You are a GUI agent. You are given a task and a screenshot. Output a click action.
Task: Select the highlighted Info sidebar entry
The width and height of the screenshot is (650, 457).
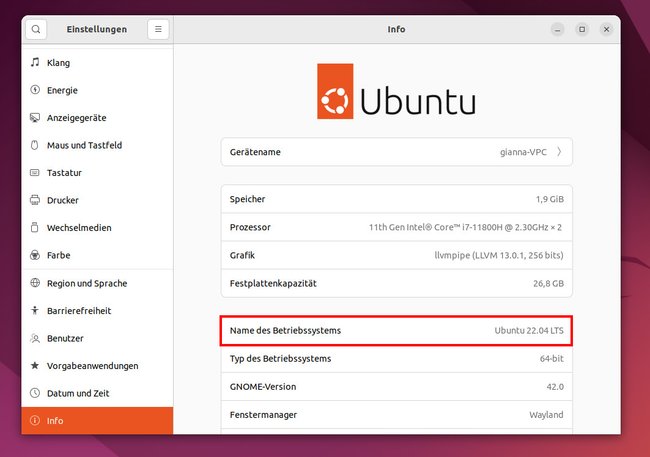tap(97, 421)
